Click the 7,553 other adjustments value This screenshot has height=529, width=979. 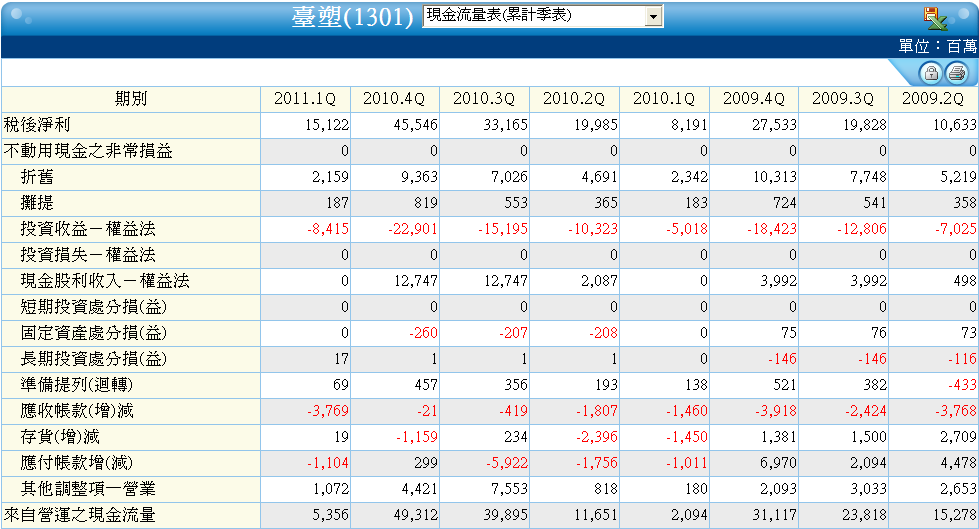coord(509,490)
